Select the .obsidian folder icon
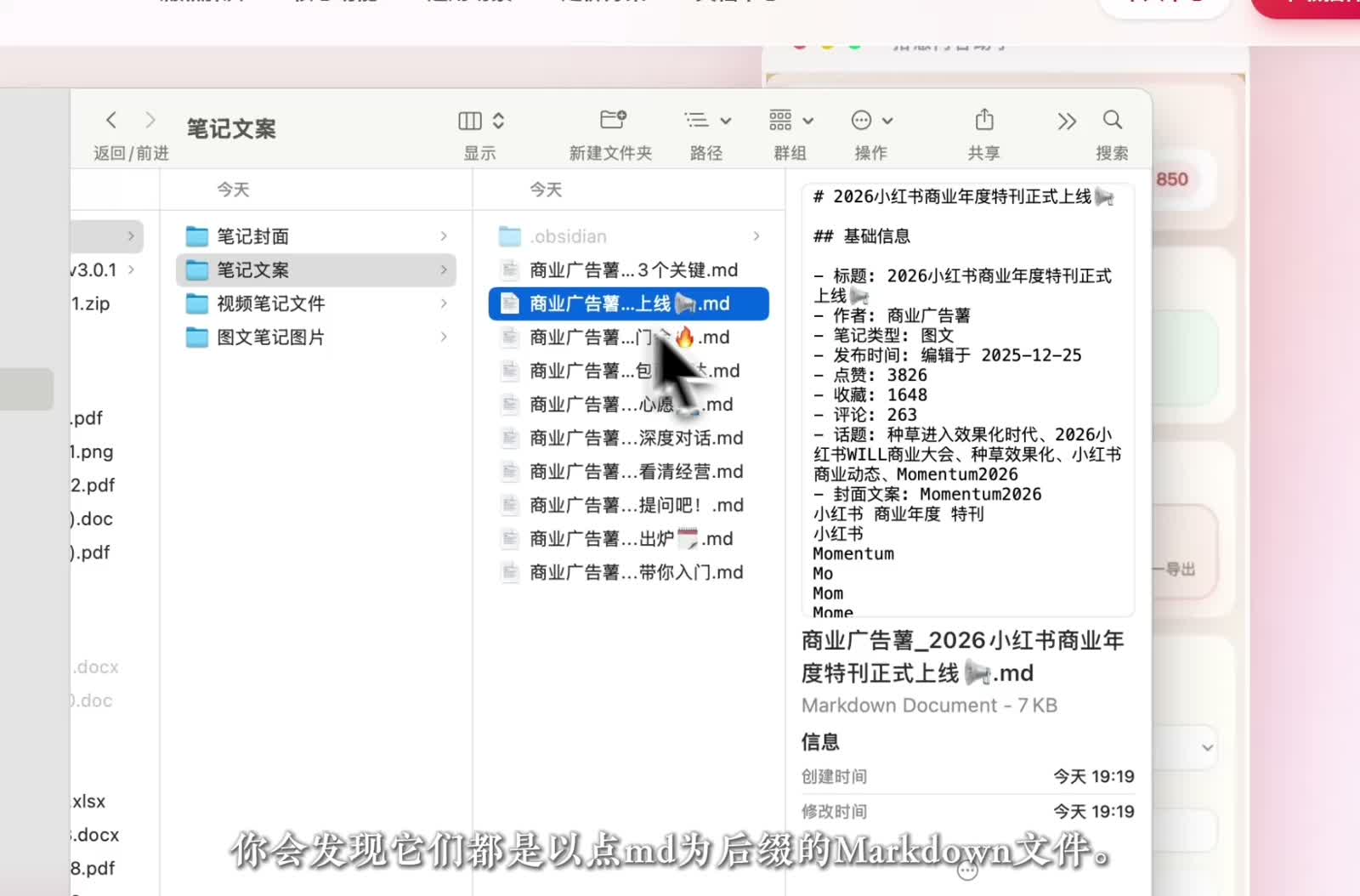The image size is (1360, 896). (510, 236)
